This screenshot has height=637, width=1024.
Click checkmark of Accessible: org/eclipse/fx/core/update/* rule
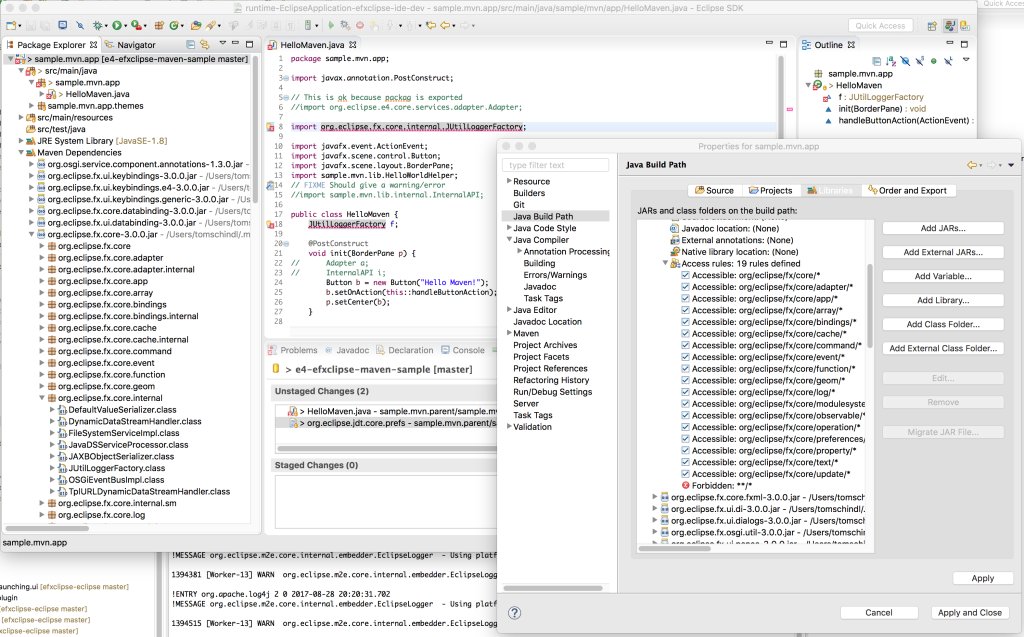pos(685,474)
